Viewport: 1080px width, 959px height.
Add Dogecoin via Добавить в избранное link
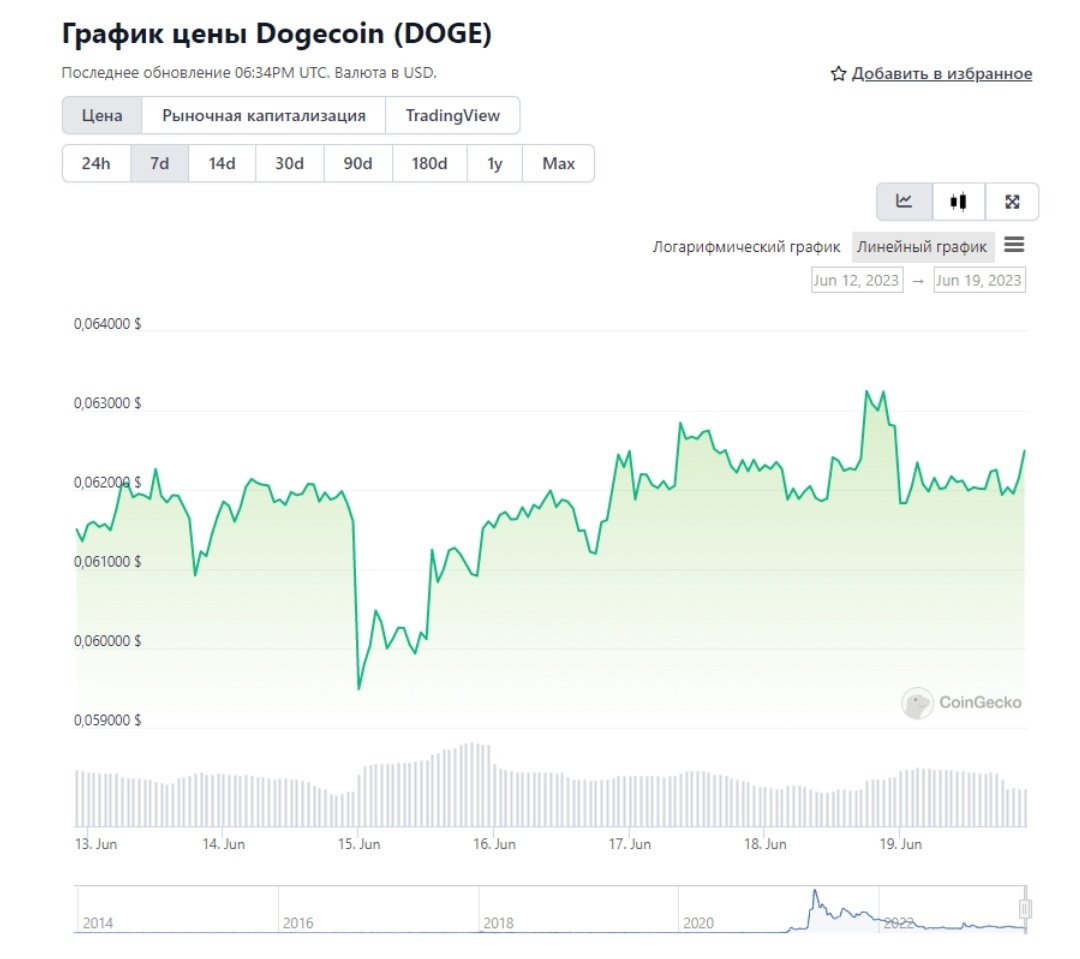[942, 73]
